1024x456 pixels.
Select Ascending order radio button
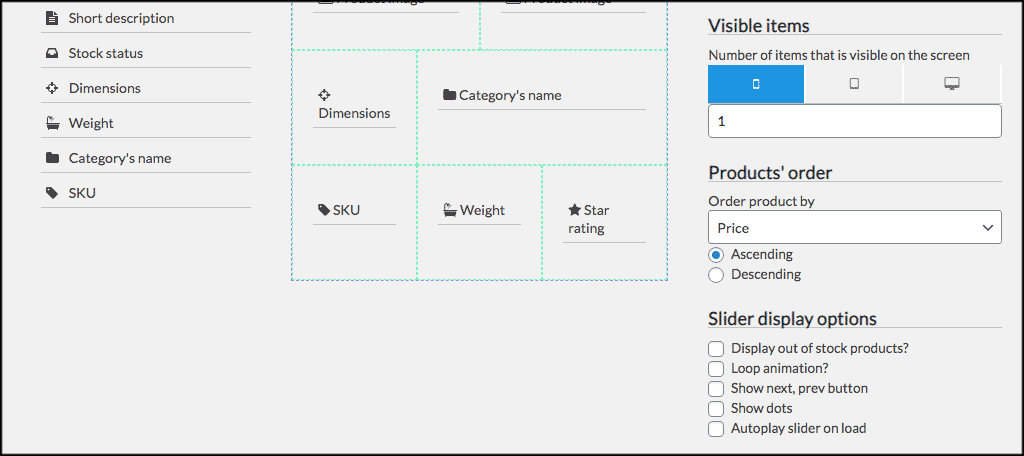716,255
